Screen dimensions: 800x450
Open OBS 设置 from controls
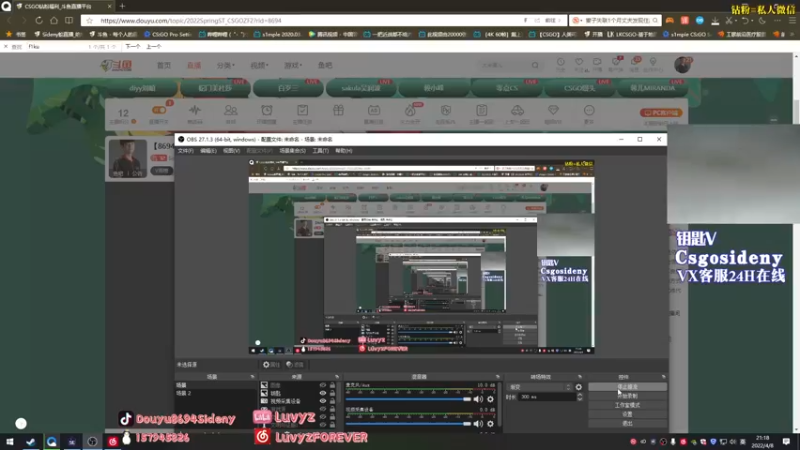point(627,414)
